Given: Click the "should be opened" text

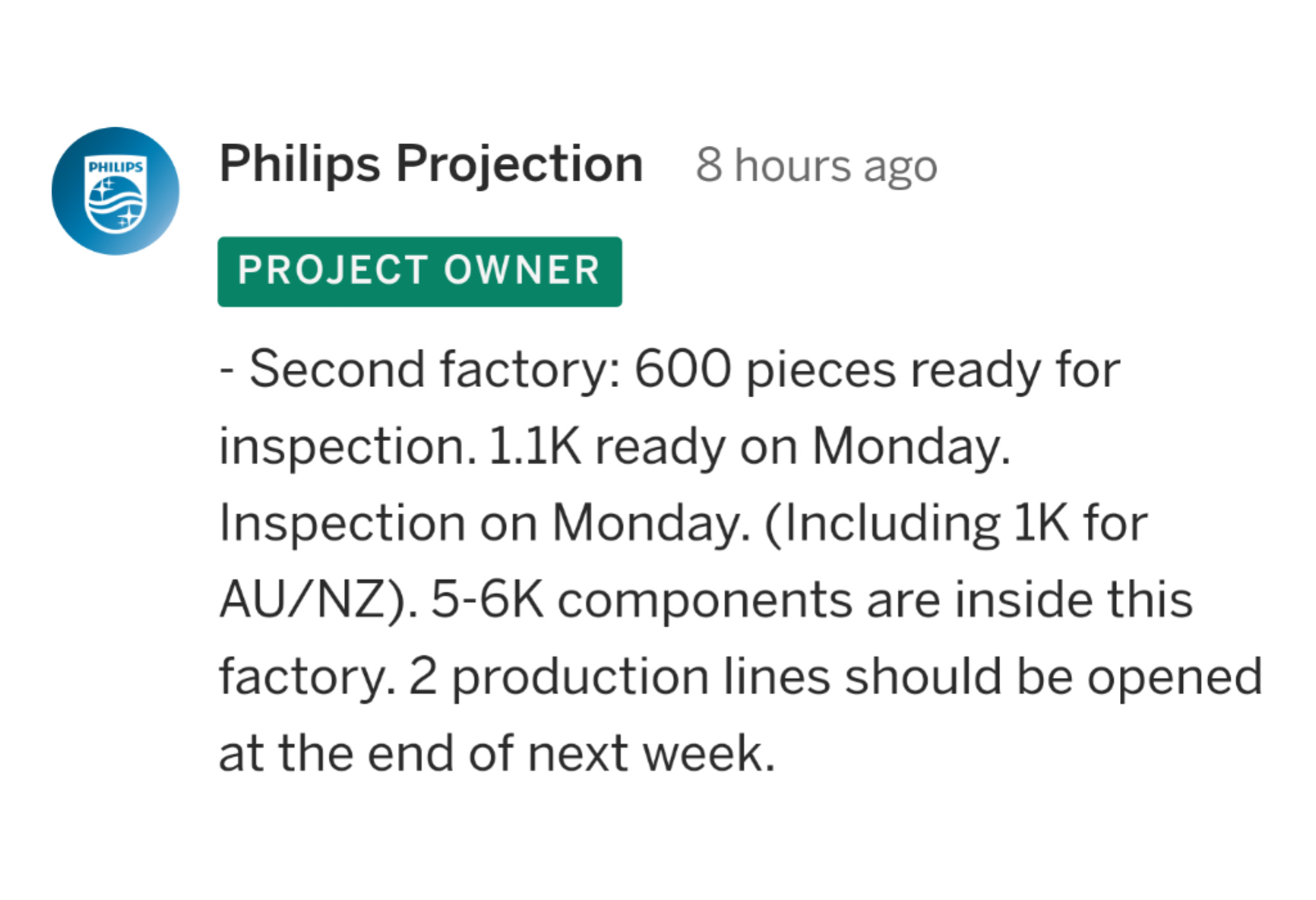Looking at the screenshot, I should (1054, 677).
